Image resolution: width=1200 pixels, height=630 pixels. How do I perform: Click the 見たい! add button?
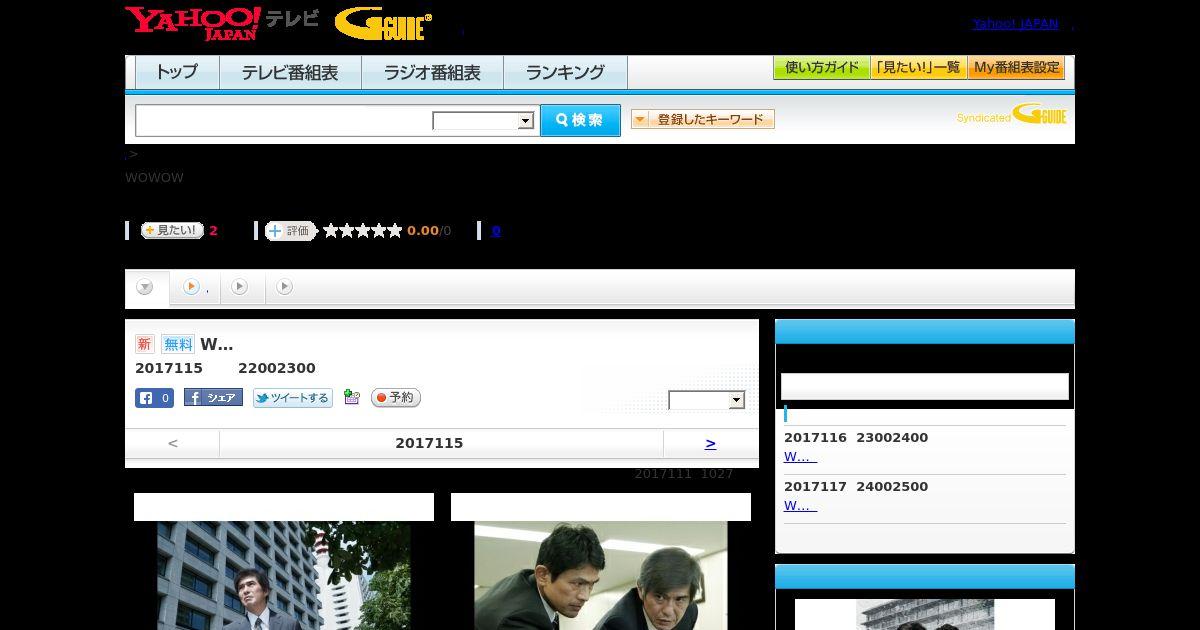coord(172,231)
